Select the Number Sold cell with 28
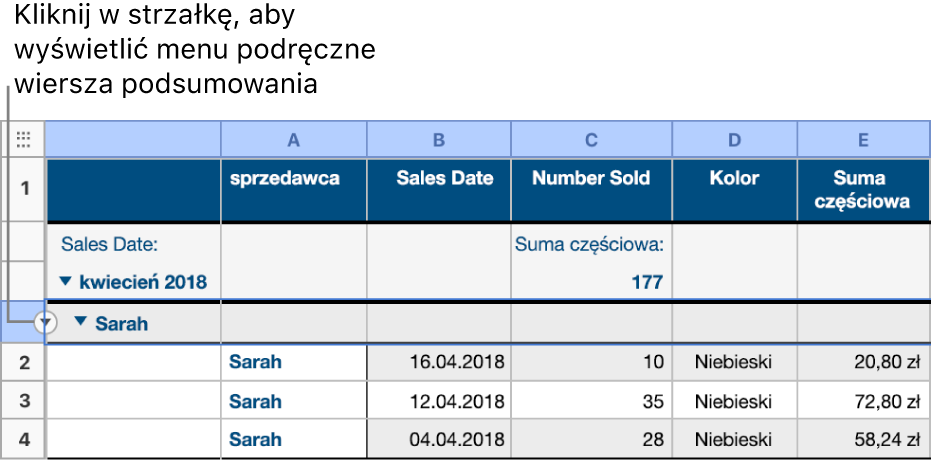Viewport: 931px width, 460px height. coord(591,439)
